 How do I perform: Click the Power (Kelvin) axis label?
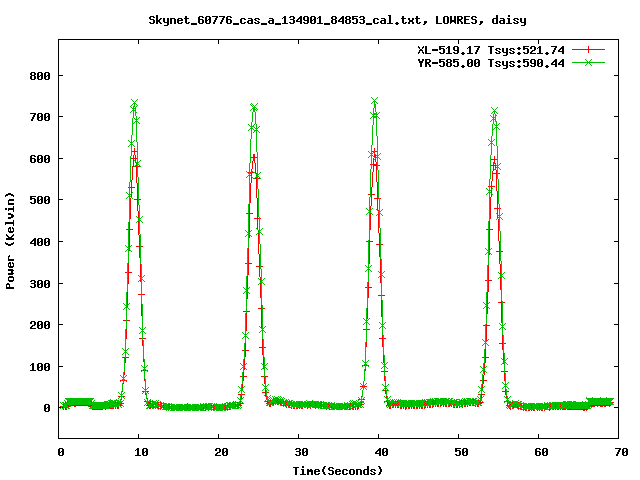tap(10, 241)
